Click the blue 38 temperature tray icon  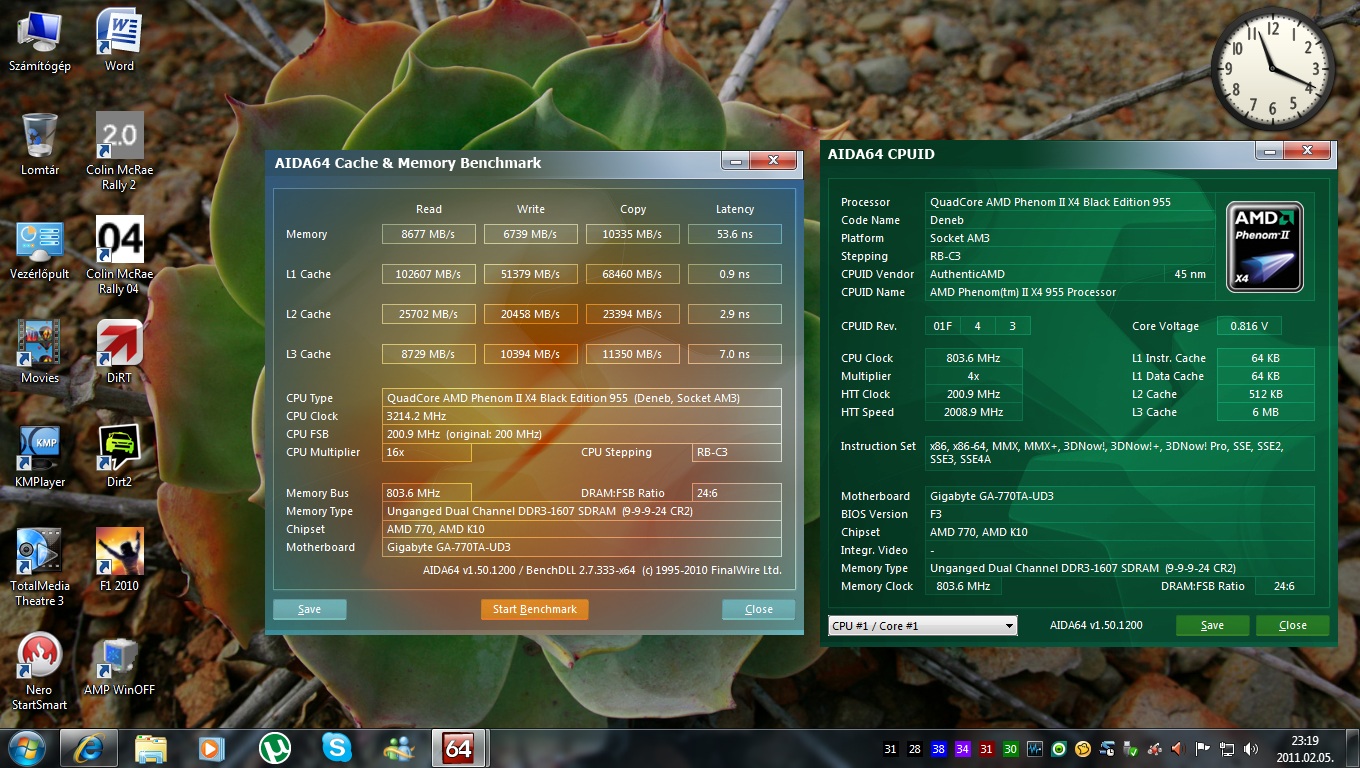coord(938,749)
